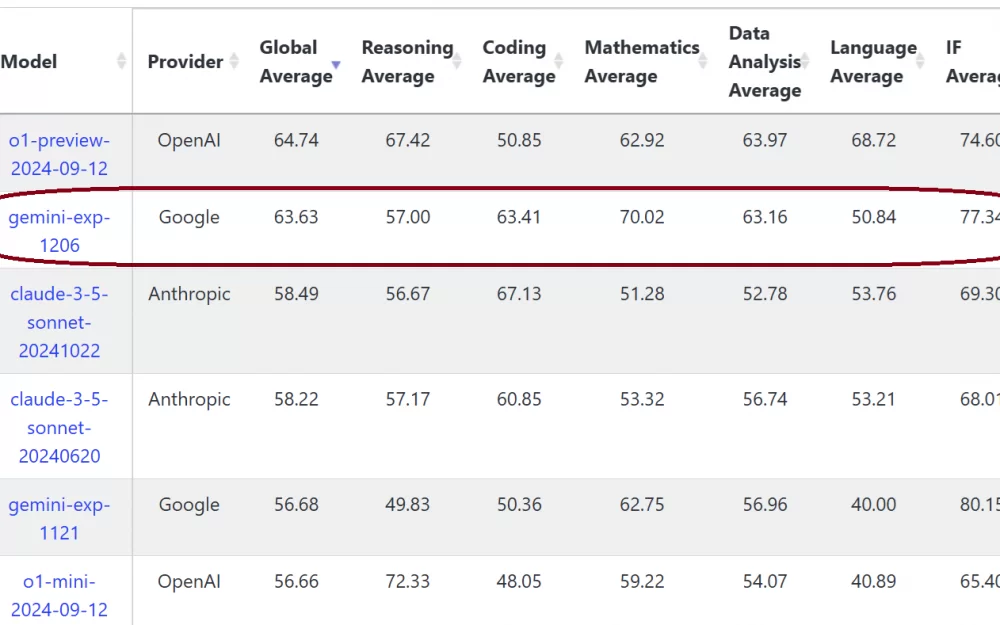Click the Mathematics Average header text
Viewport: 1000px width, 625px height.
pos(642,61)
